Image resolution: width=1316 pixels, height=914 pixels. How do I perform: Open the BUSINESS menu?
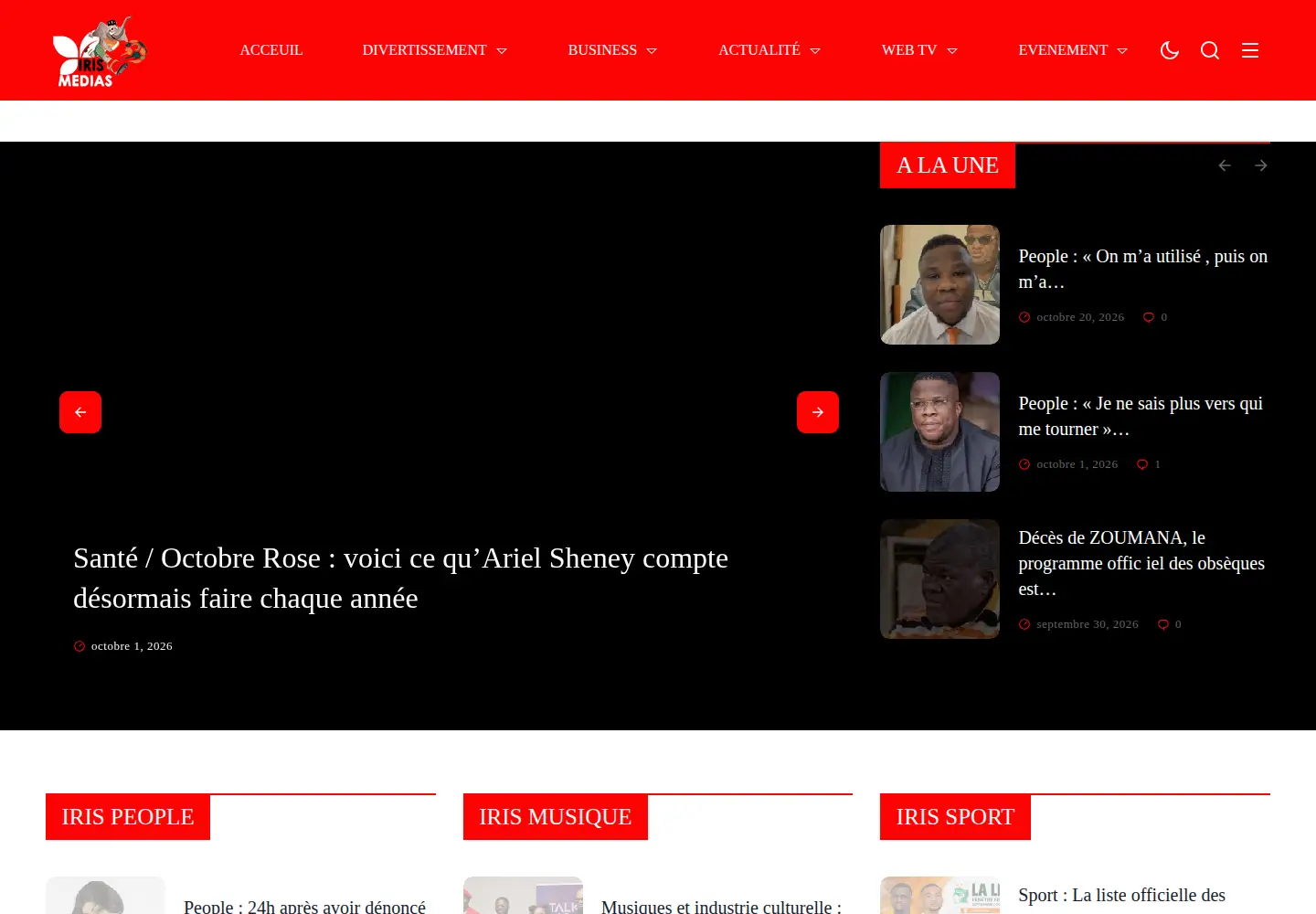602,50
